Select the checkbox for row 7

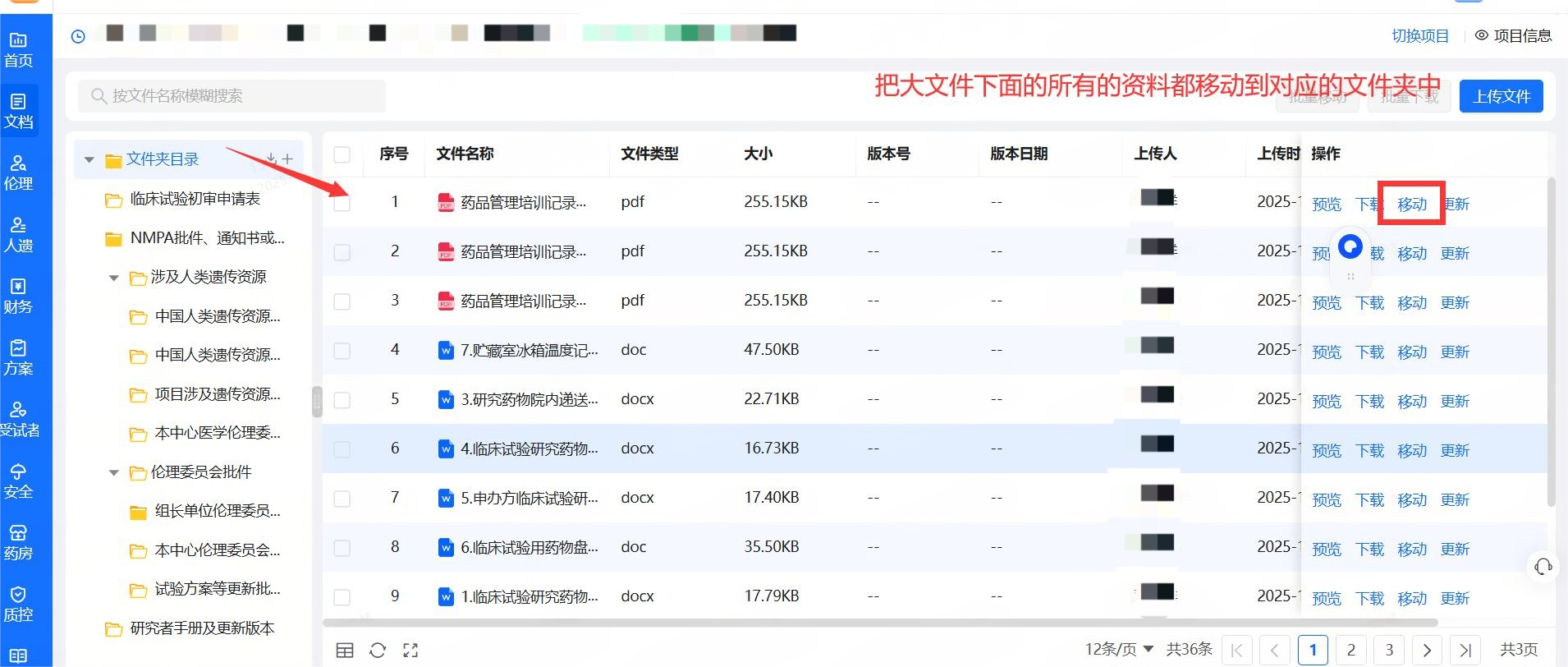tap(342, 499)
